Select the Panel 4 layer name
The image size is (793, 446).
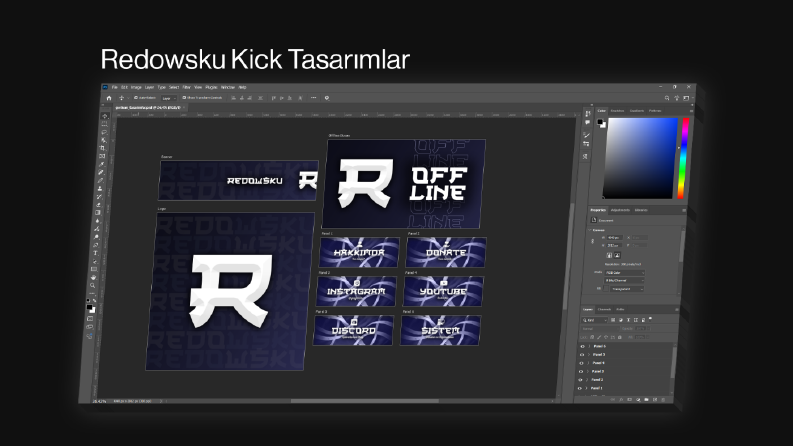[598, 363]
